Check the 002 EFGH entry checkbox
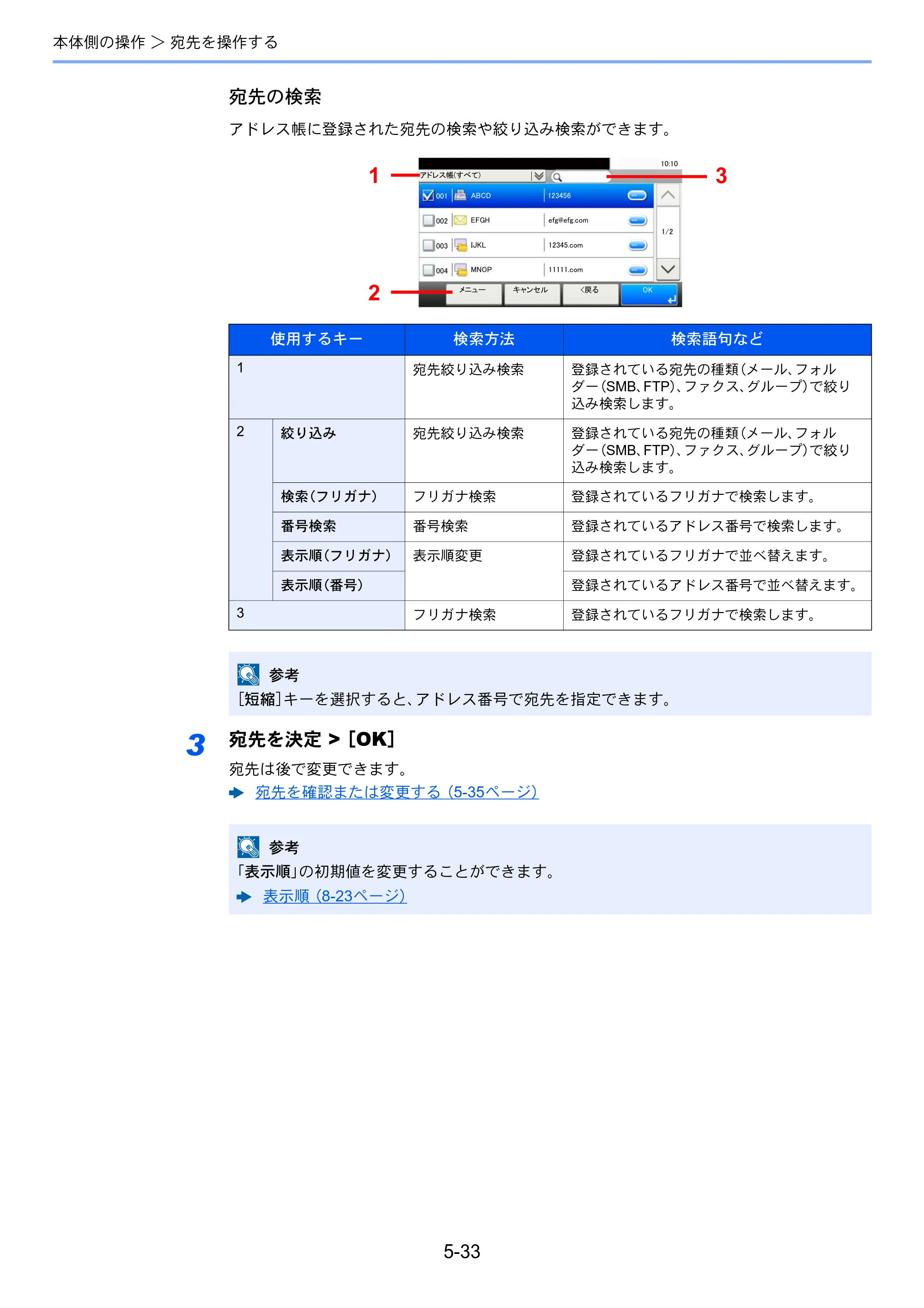 tap(428, 220)
